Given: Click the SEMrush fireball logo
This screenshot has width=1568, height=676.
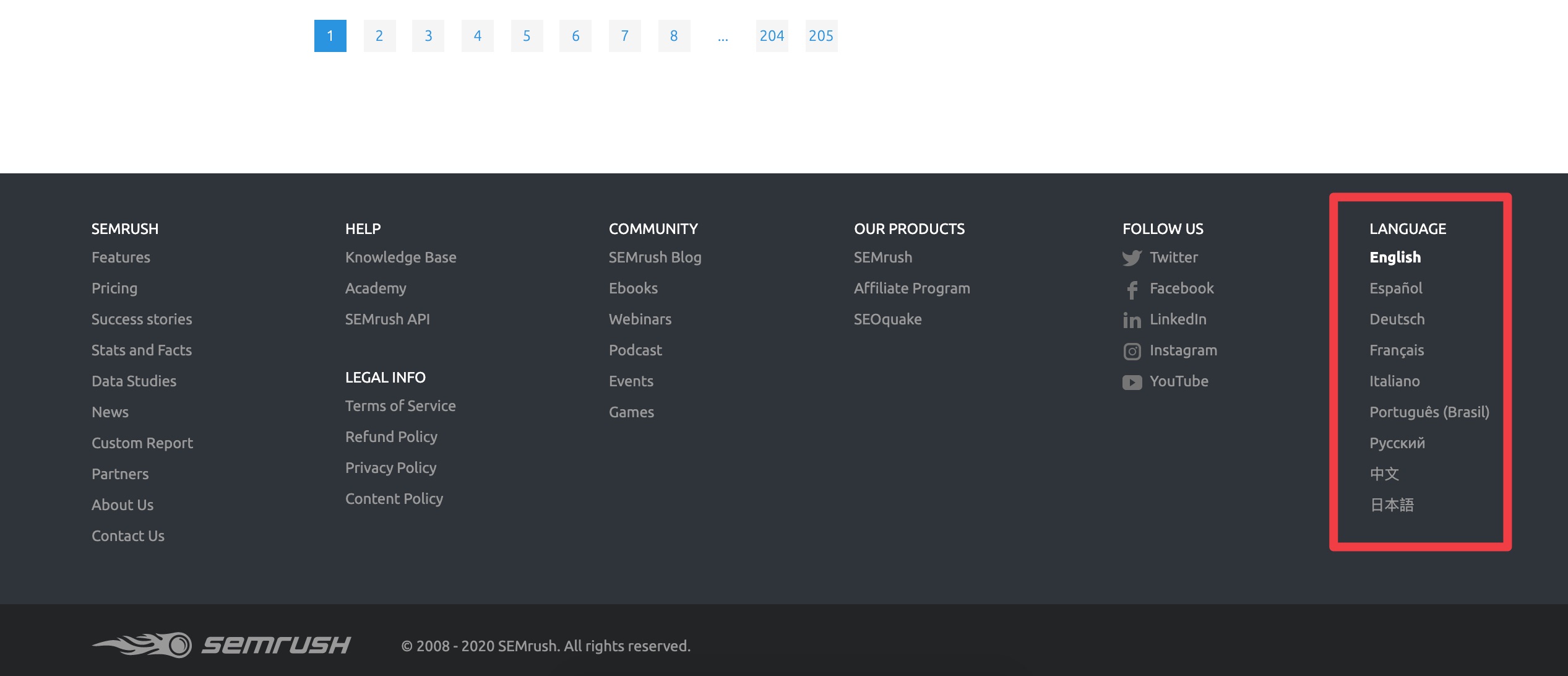Looking at the screenshot, I should pos(142,644).
